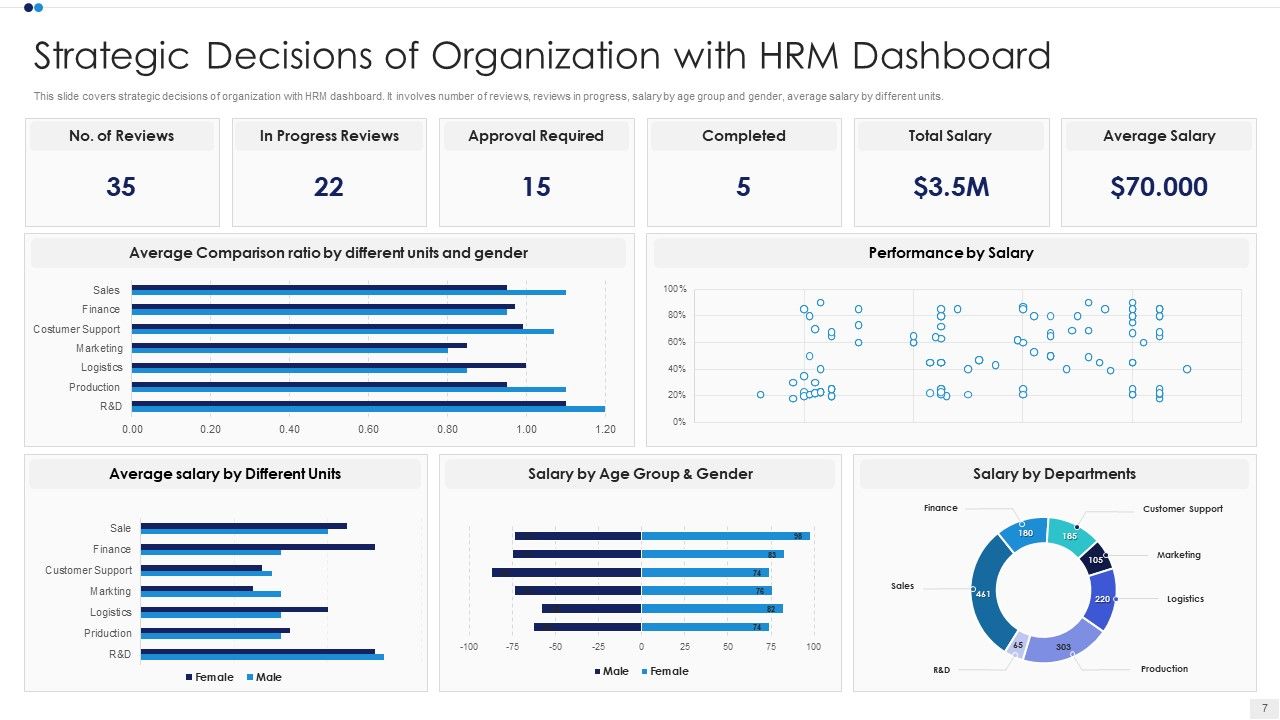
Task: Select 'R&D' label in comparison ratio chart
Action: pos(111,406)
